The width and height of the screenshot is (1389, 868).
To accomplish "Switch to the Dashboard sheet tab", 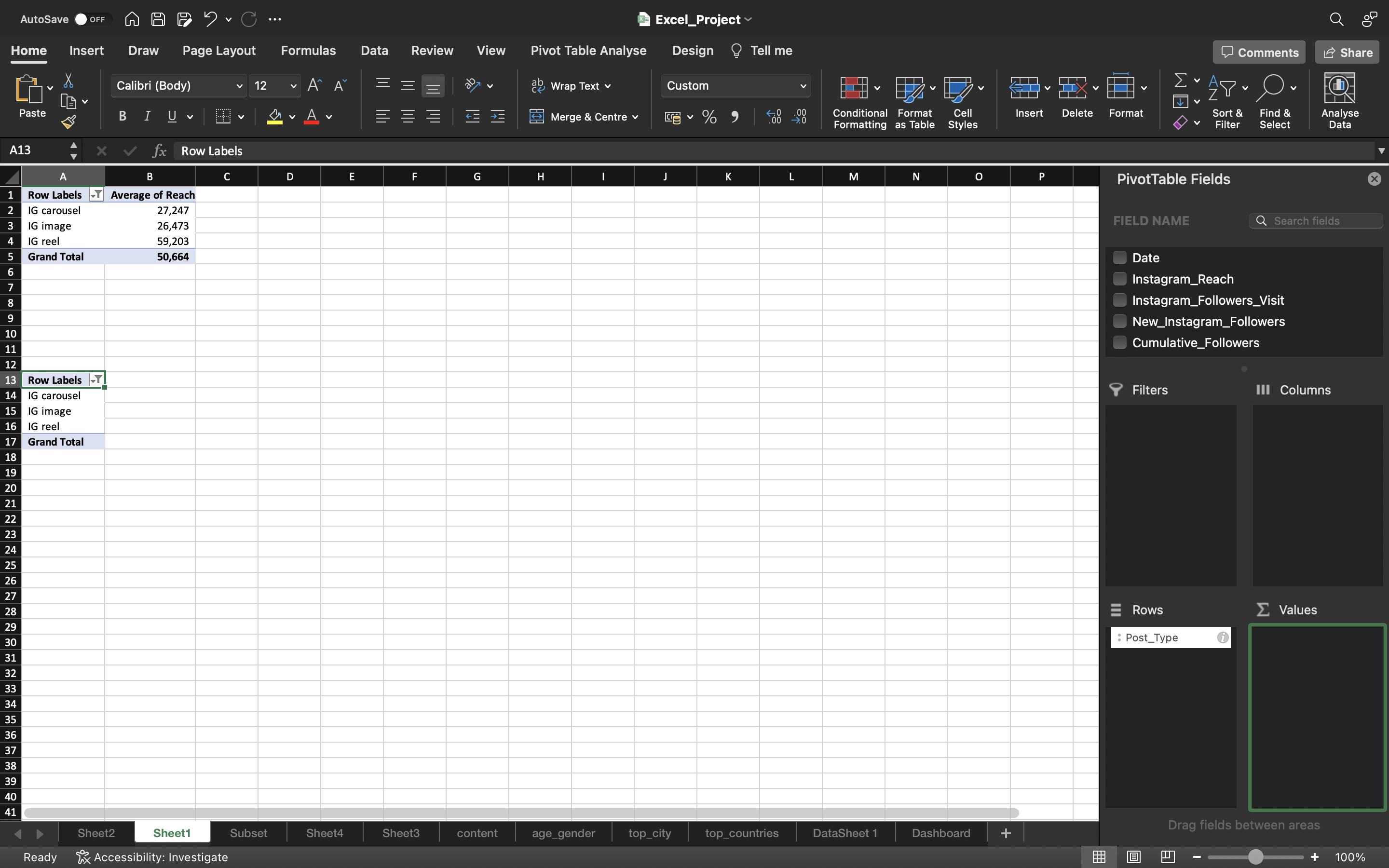I will [x=940, y=832].
